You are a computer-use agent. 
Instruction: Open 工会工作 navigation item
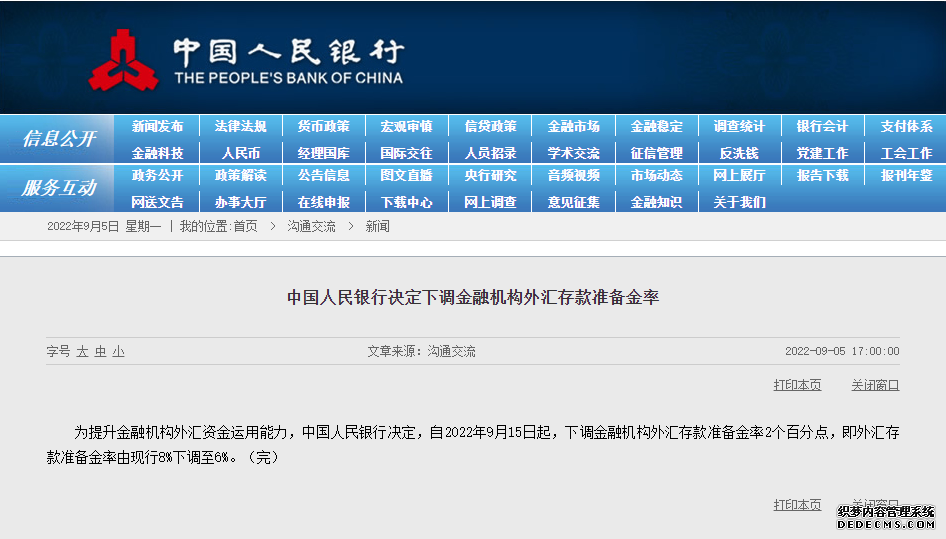tap(906, 153)
